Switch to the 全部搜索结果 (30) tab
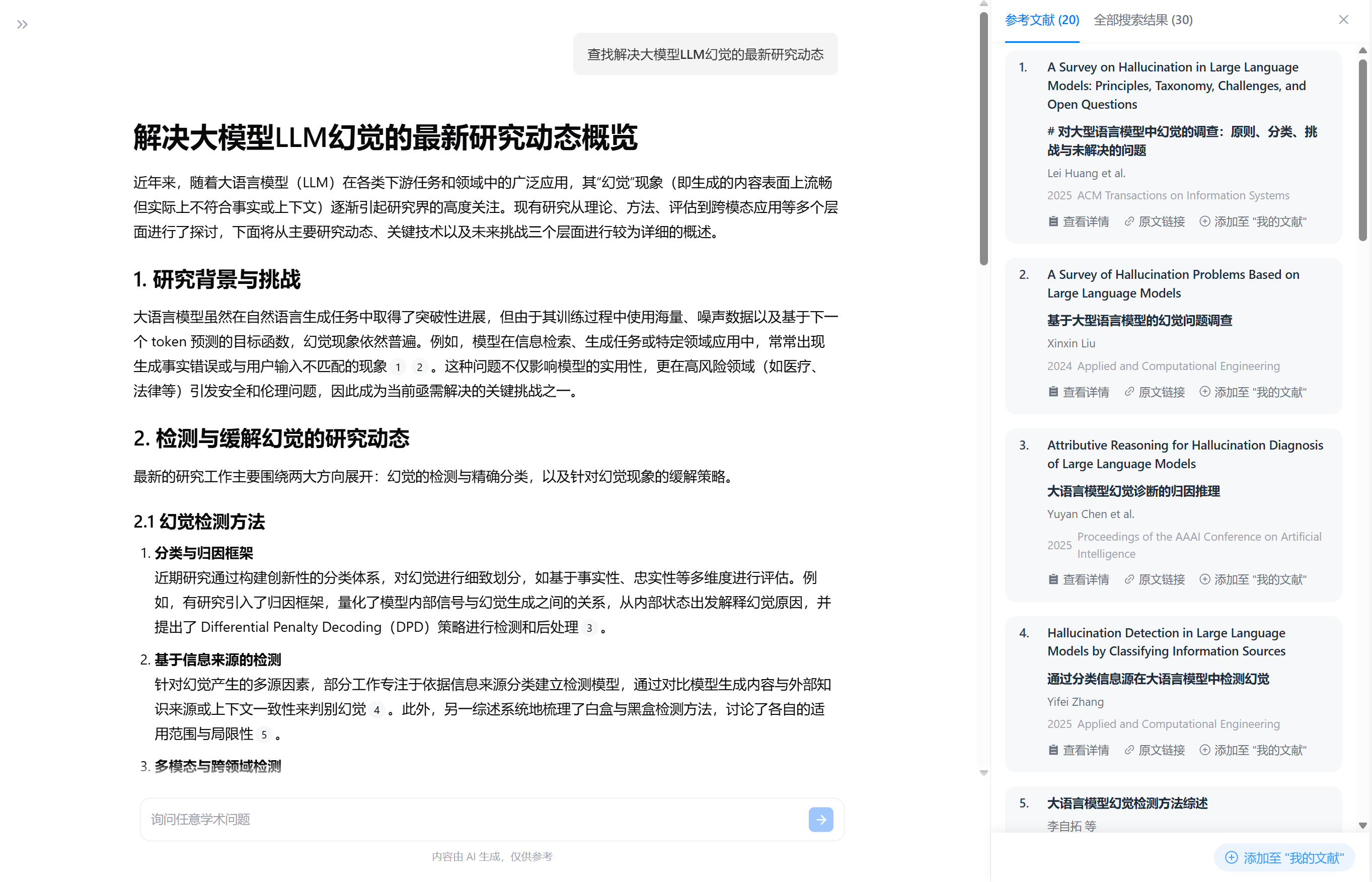The width and height of the screenshot is (1372, 882). (x=1143, y=20)
